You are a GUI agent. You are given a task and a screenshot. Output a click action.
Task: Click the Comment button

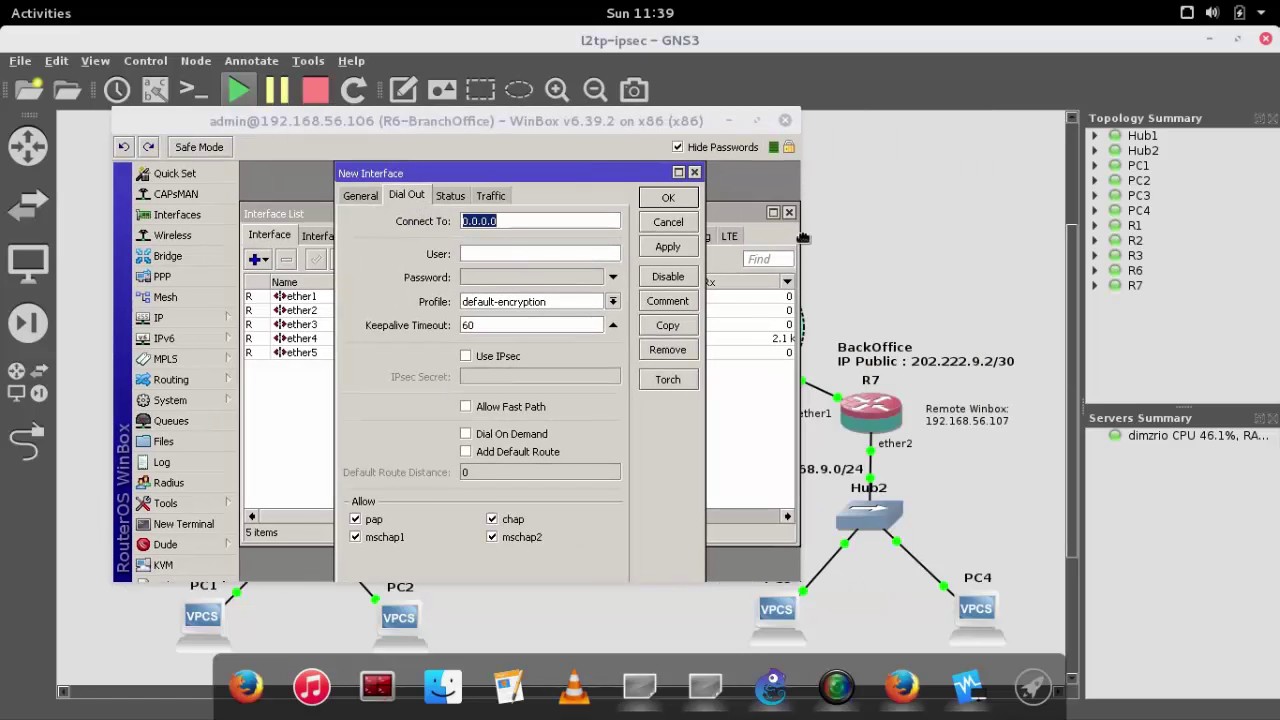[x=668, y=301]
